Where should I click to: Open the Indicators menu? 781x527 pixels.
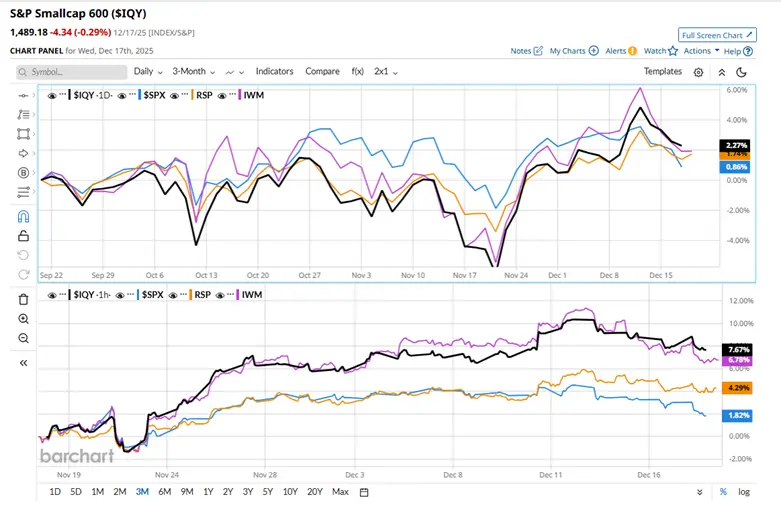(274, 72)
